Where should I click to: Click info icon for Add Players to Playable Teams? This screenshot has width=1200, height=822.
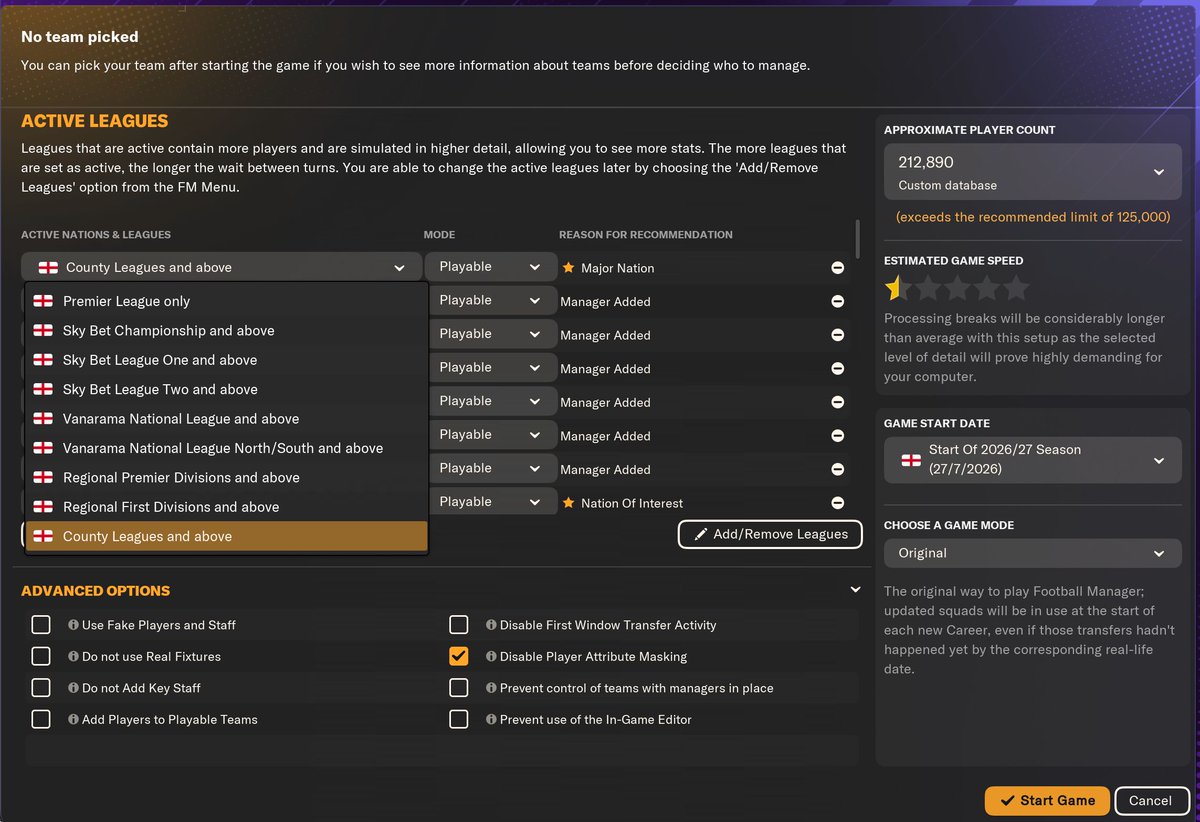click(x=73, y=720)
